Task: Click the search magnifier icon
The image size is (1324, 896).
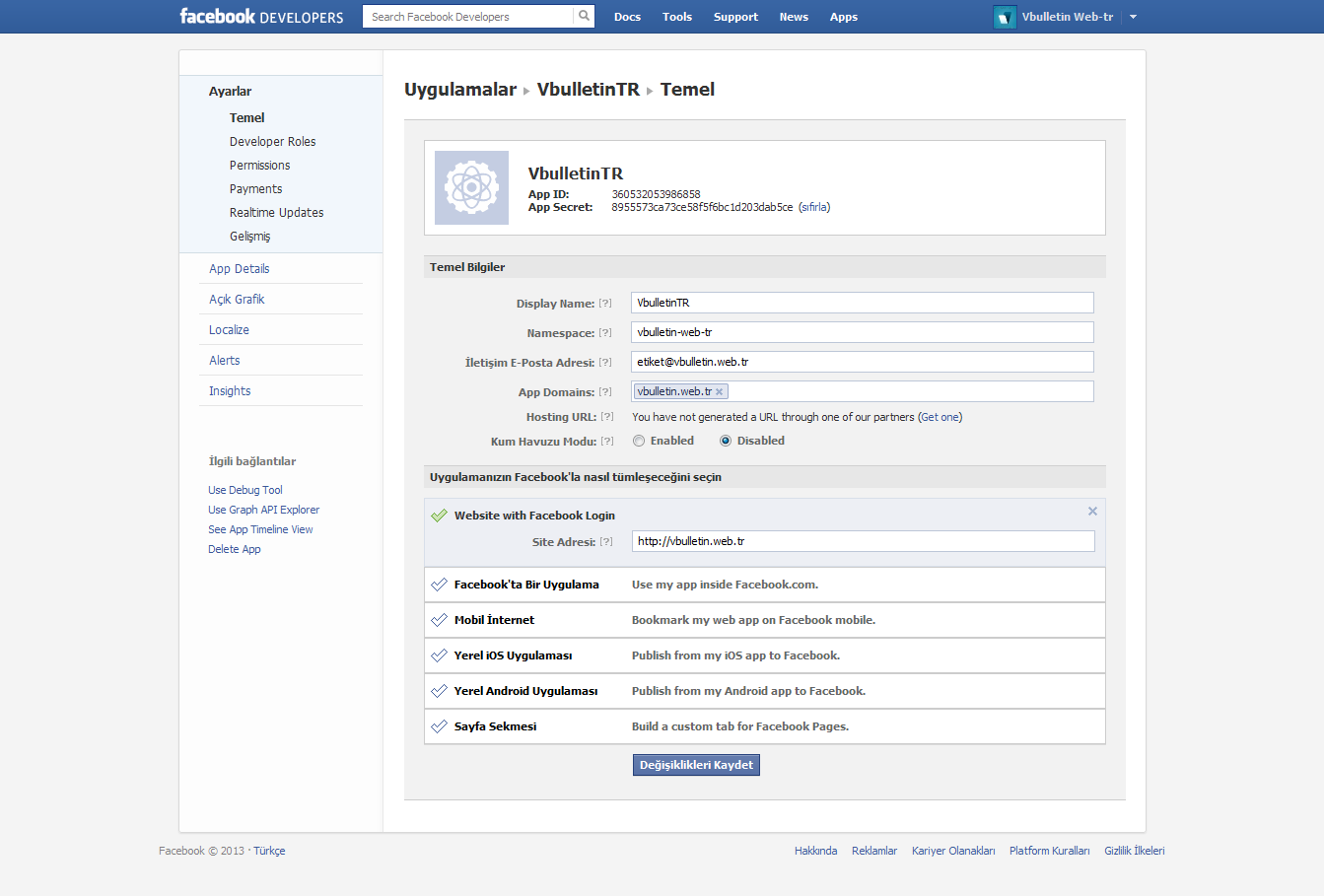Action: point(584,16)
